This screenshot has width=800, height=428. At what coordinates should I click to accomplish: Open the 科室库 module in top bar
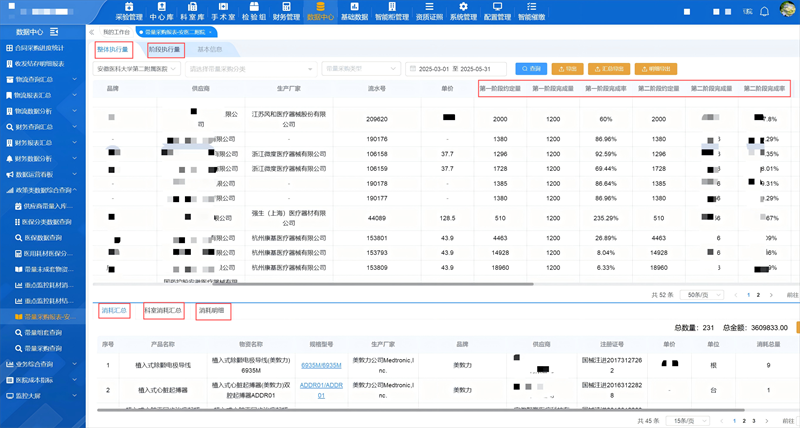[x=192, y=11]
